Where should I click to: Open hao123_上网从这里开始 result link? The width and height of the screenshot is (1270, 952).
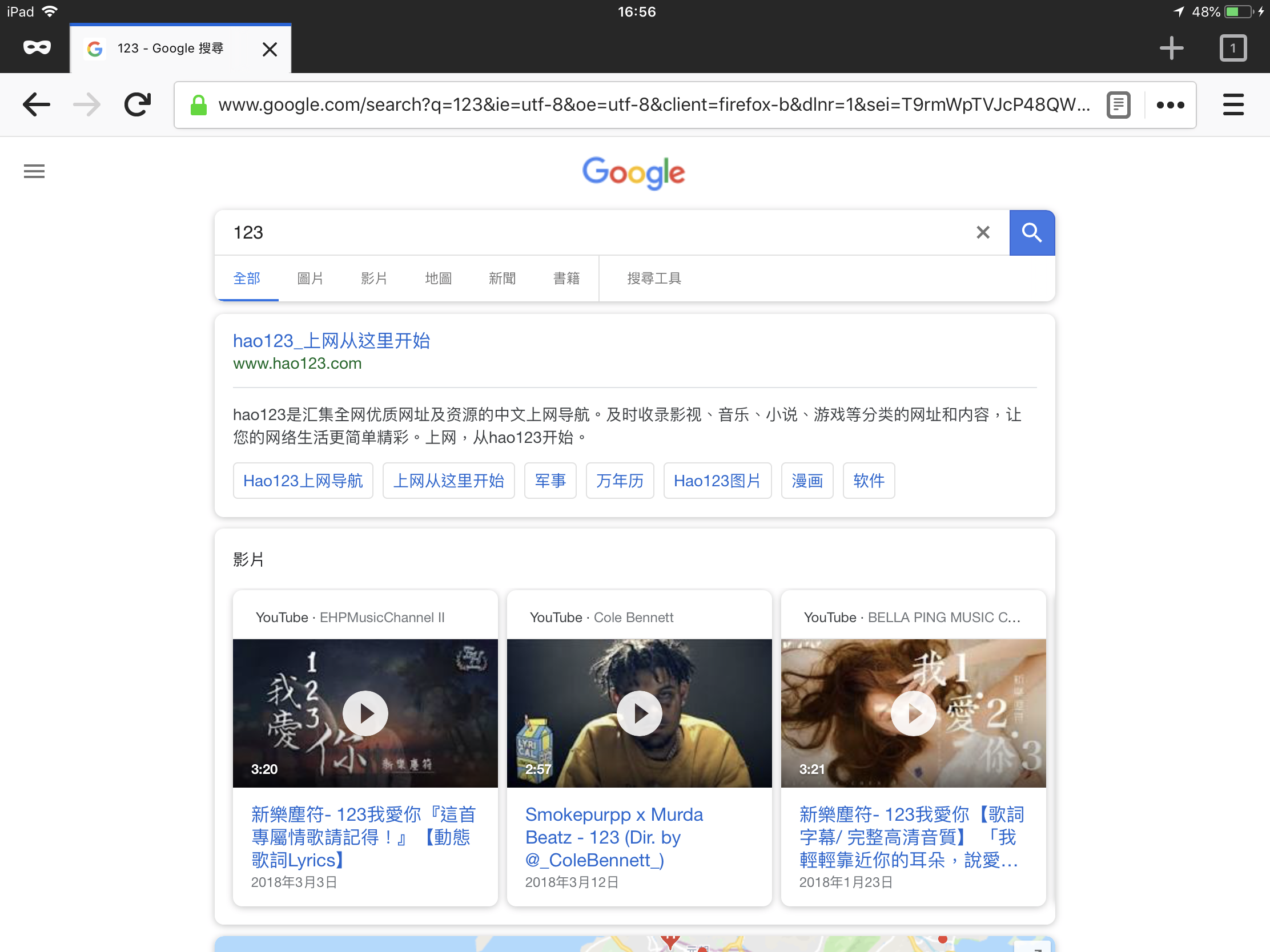pos(331,341)
